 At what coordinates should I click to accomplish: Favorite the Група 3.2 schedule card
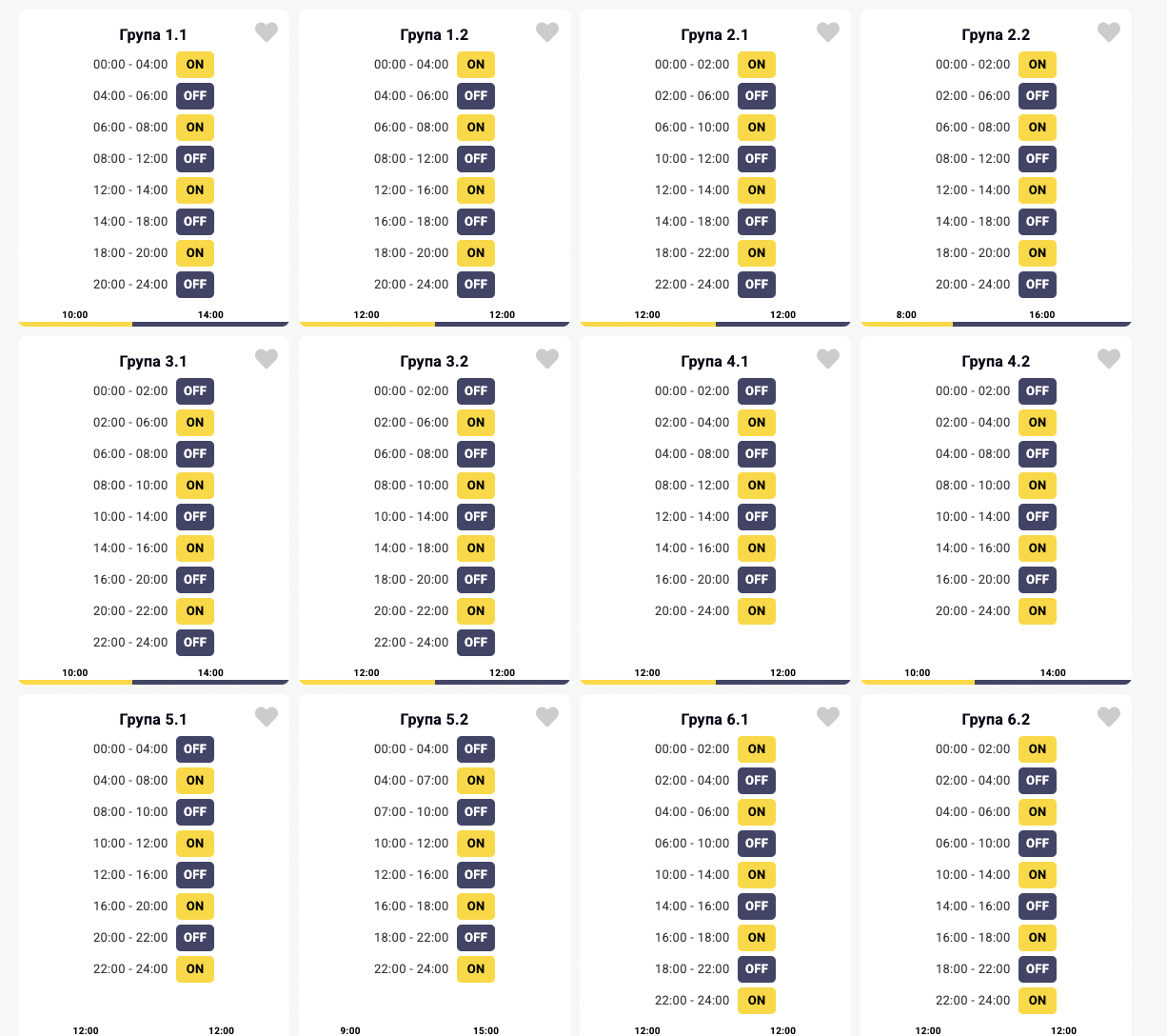pyautogui.click(x=547, y=359)
